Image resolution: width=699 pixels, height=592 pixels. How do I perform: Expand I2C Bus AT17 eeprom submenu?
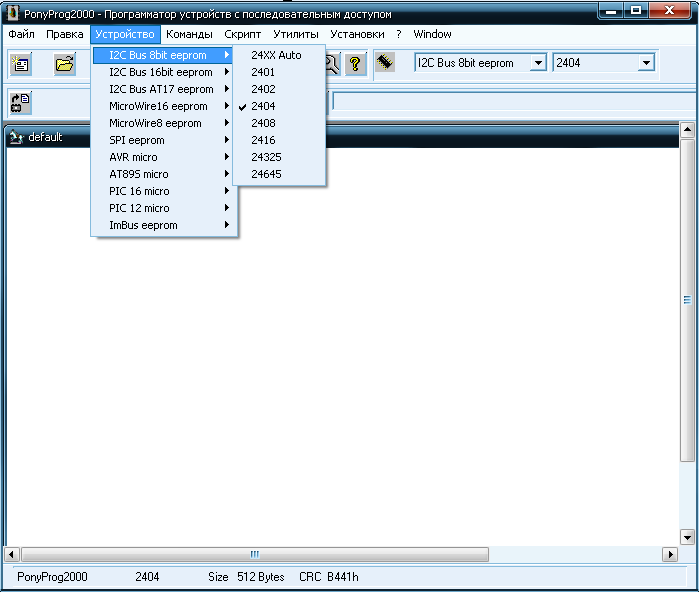pyautogui.click(x=163, y=89)
